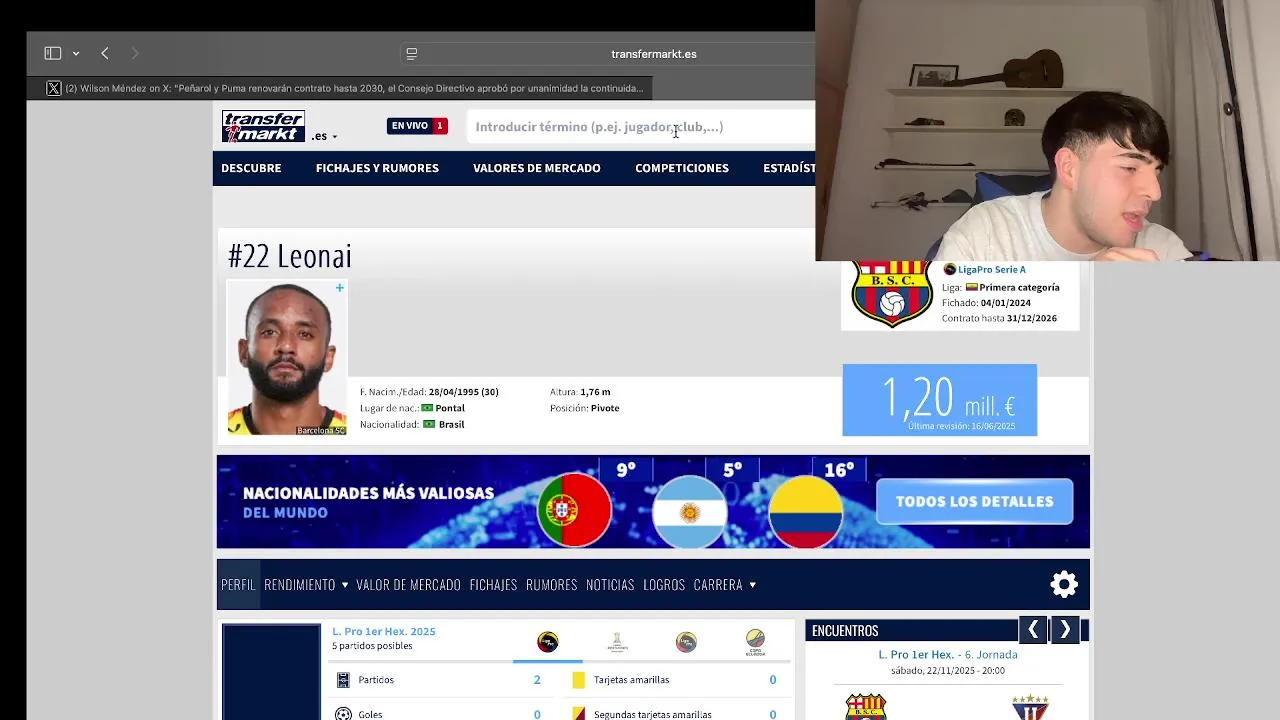Click the contract date 31/12/2026
Image resolution: width=1280 pixels, height=720 pixels.
pos(1032,319)
